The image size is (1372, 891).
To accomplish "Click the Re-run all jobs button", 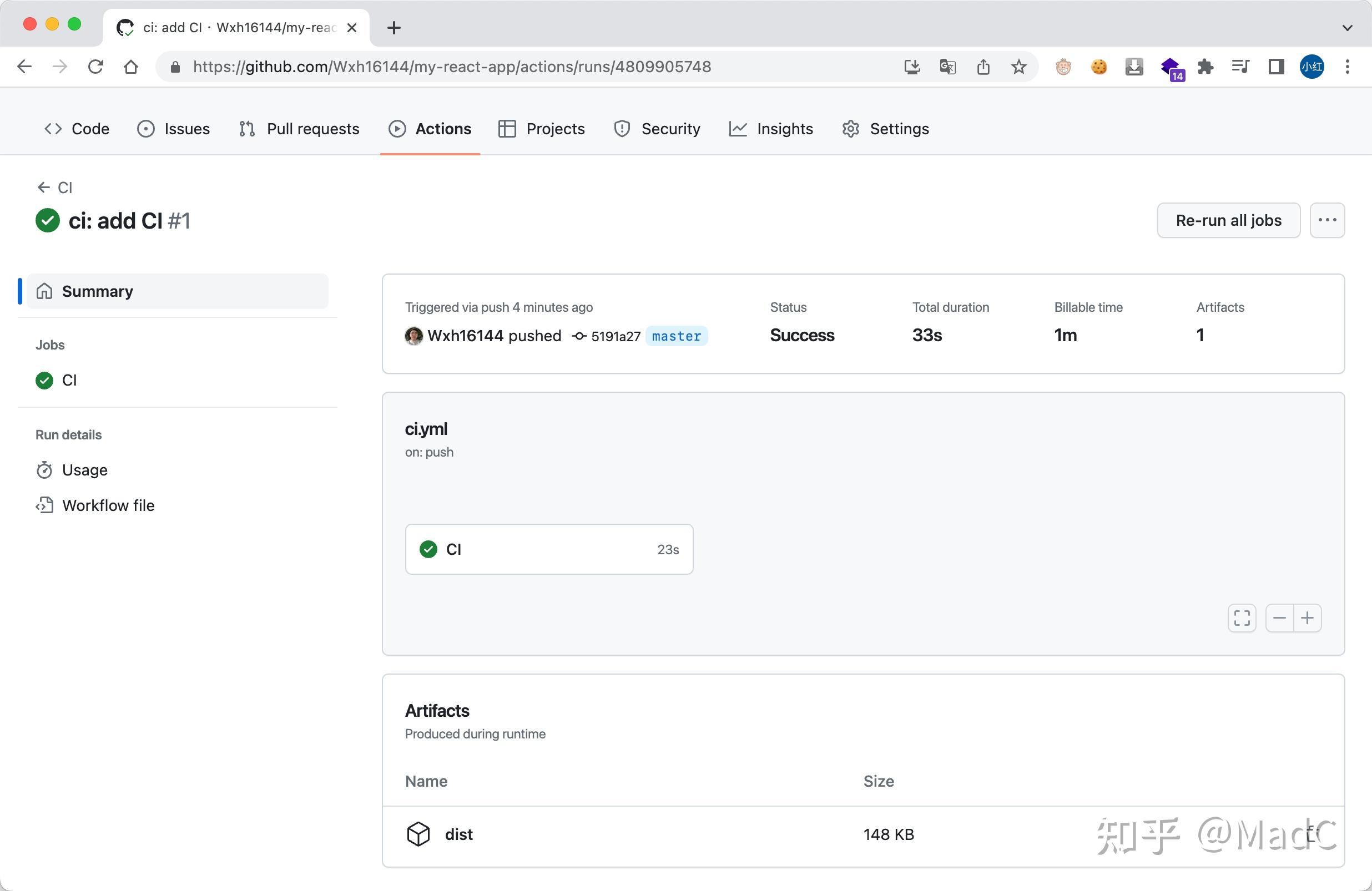I will coord(1228,220).
